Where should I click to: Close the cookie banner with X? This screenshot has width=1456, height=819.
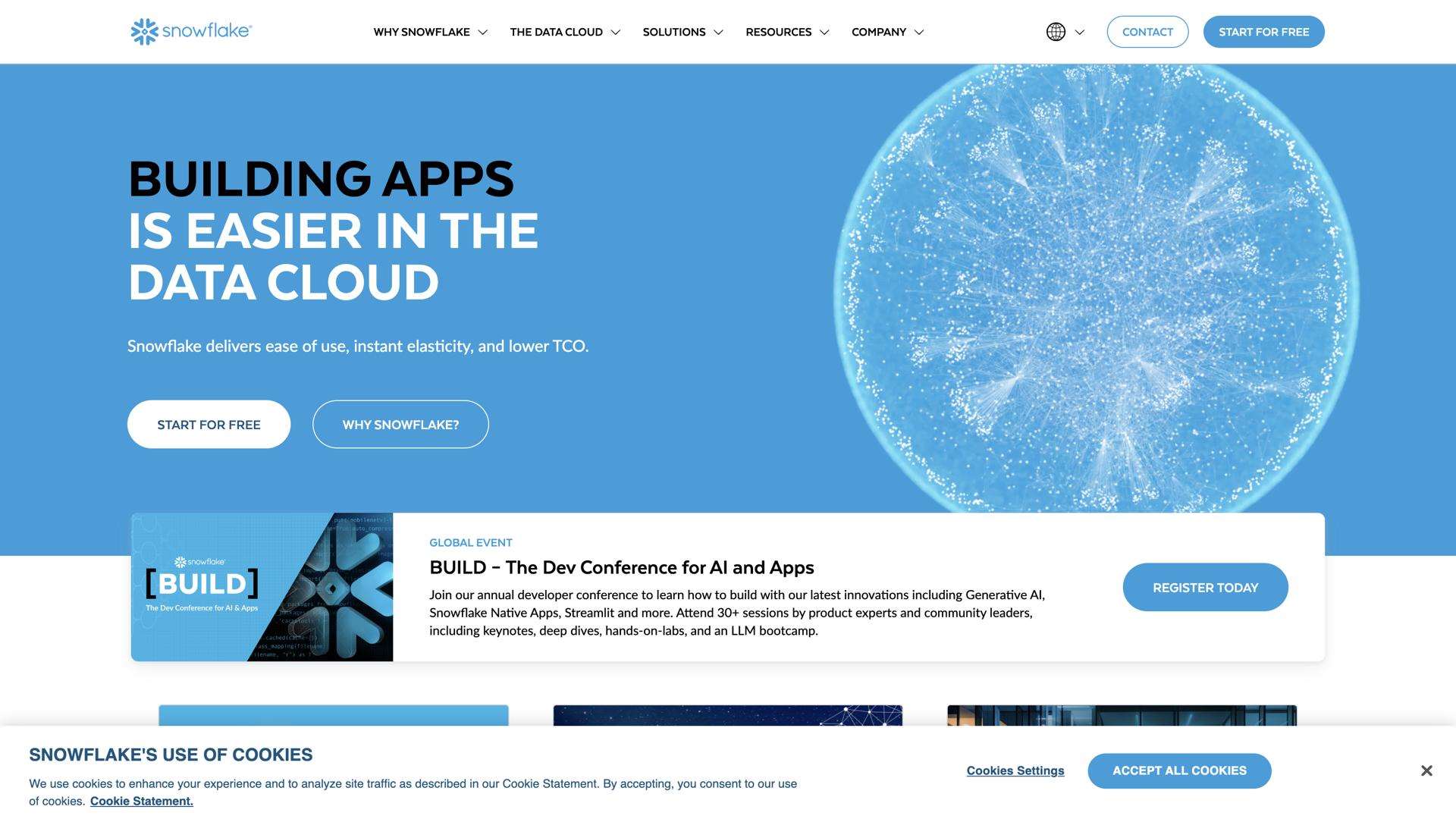pyautogui.click(x=1426, y=770)
